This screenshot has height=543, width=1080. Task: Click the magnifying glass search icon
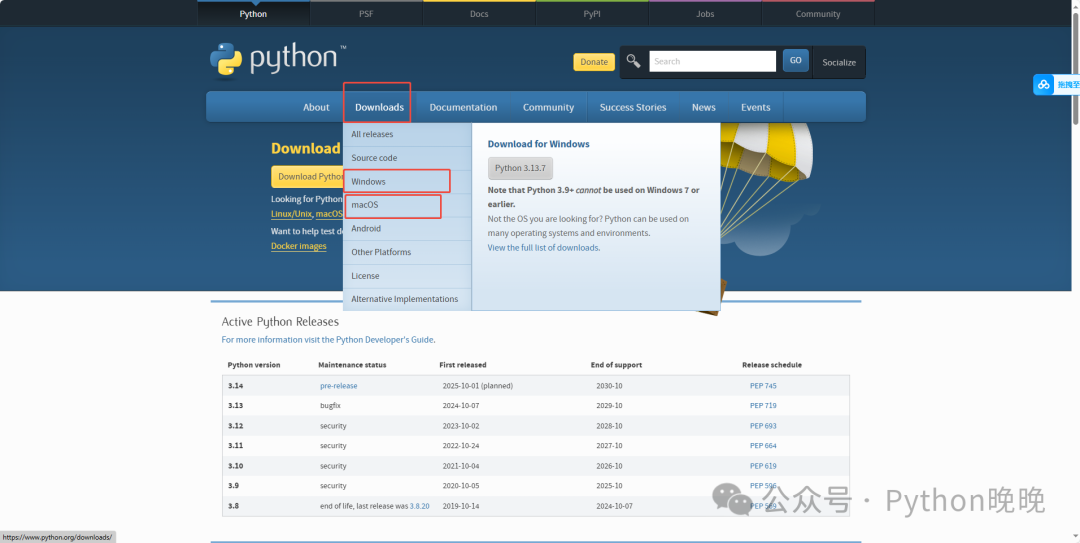[x=633, y=61]
